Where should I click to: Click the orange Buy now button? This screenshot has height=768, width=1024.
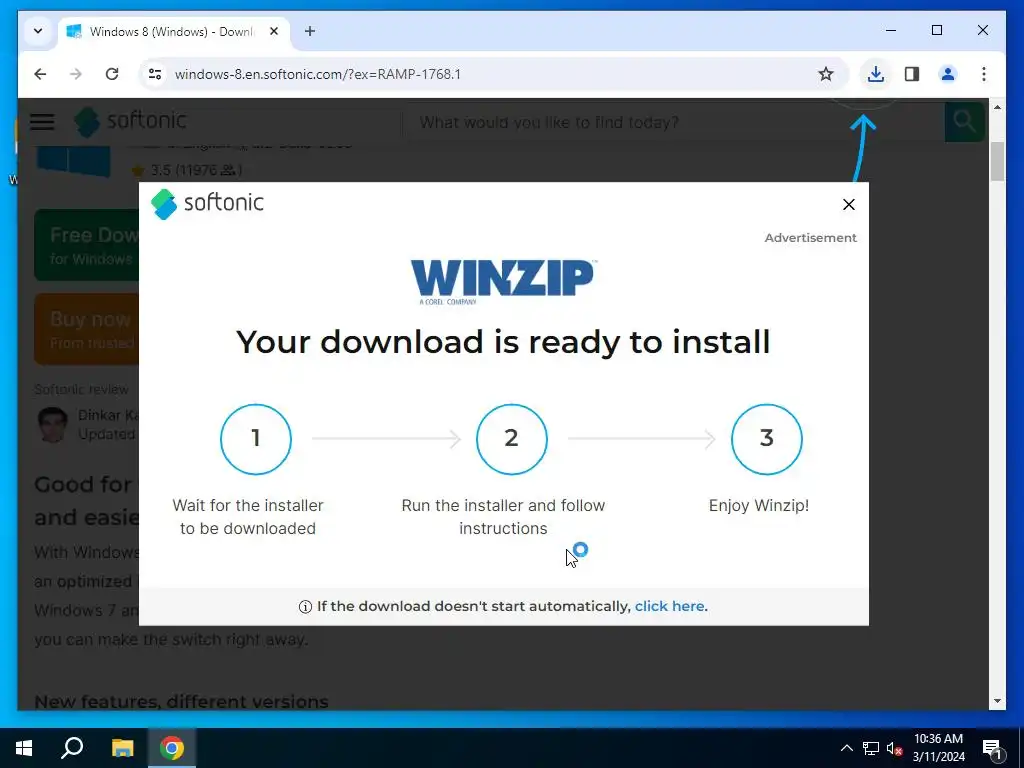[x=86, y=328]
